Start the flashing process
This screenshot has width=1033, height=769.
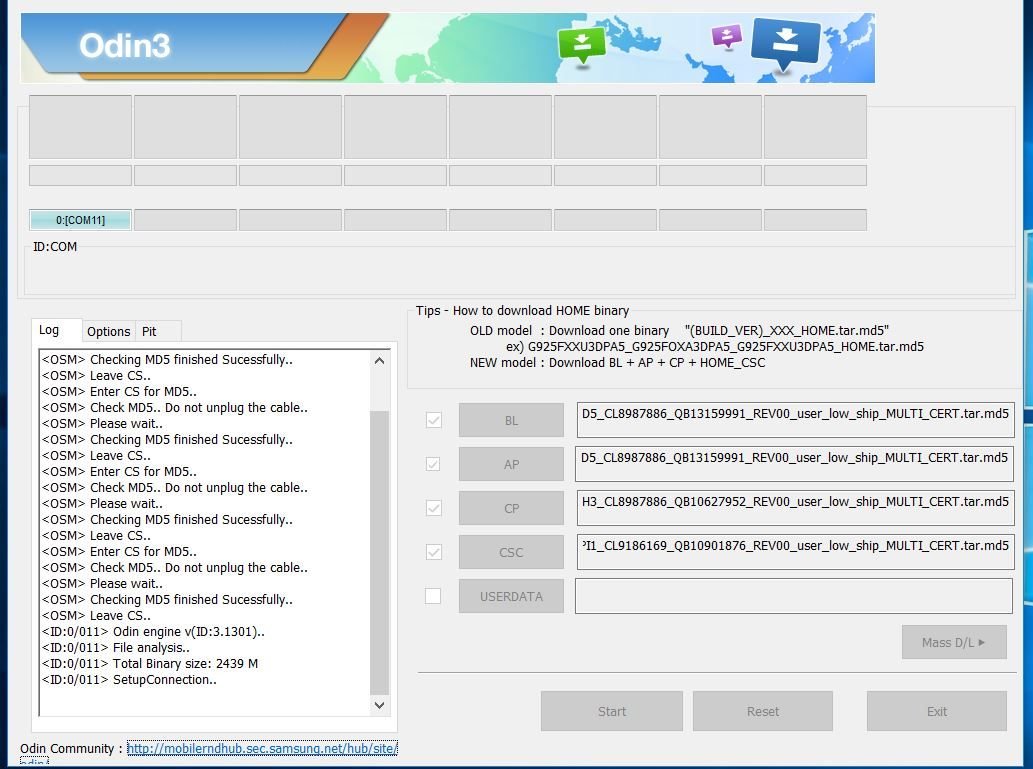coord(611,711)
